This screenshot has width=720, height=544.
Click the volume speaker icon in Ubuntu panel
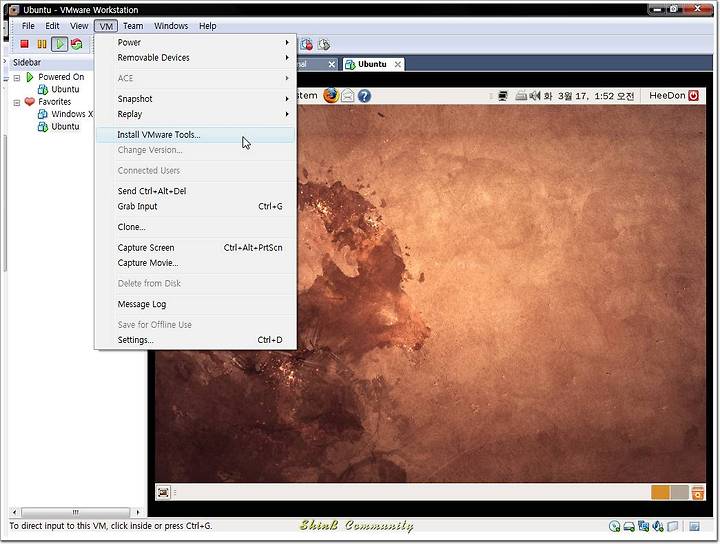[535, 96]
